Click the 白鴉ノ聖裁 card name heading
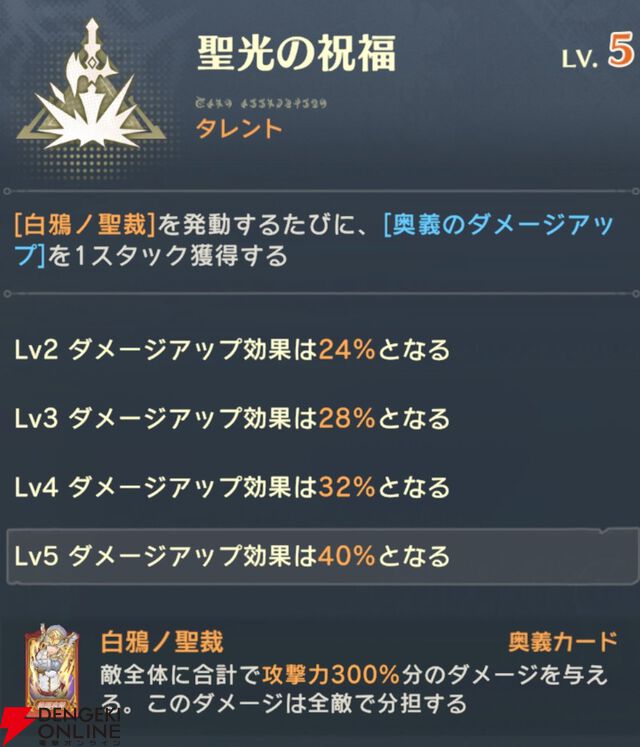Image resolution: width=640 pixels, height=747 pixels. coord(162,642)
